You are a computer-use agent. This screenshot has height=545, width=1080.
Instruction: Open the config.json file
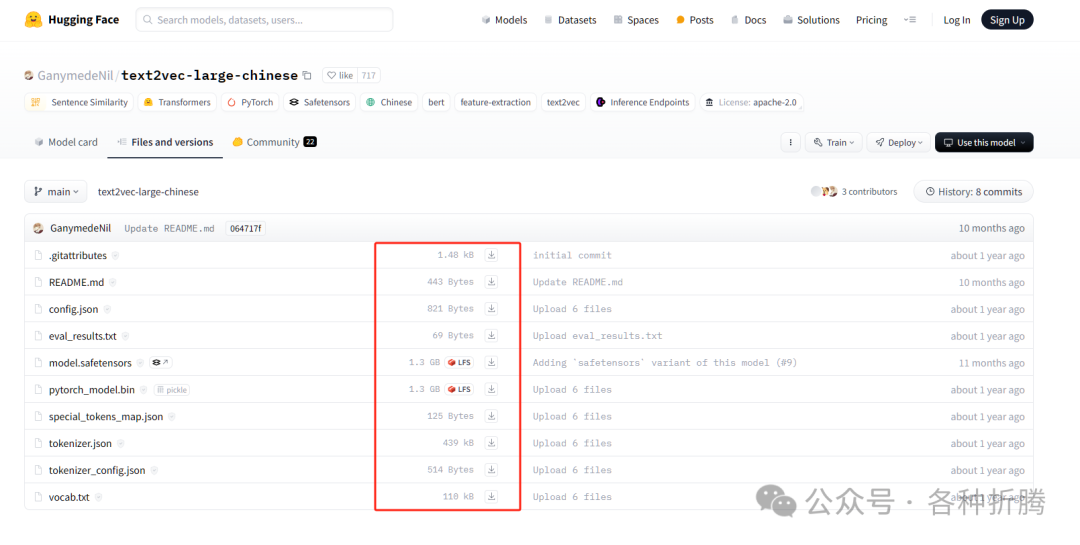click(x=74, y=309)
